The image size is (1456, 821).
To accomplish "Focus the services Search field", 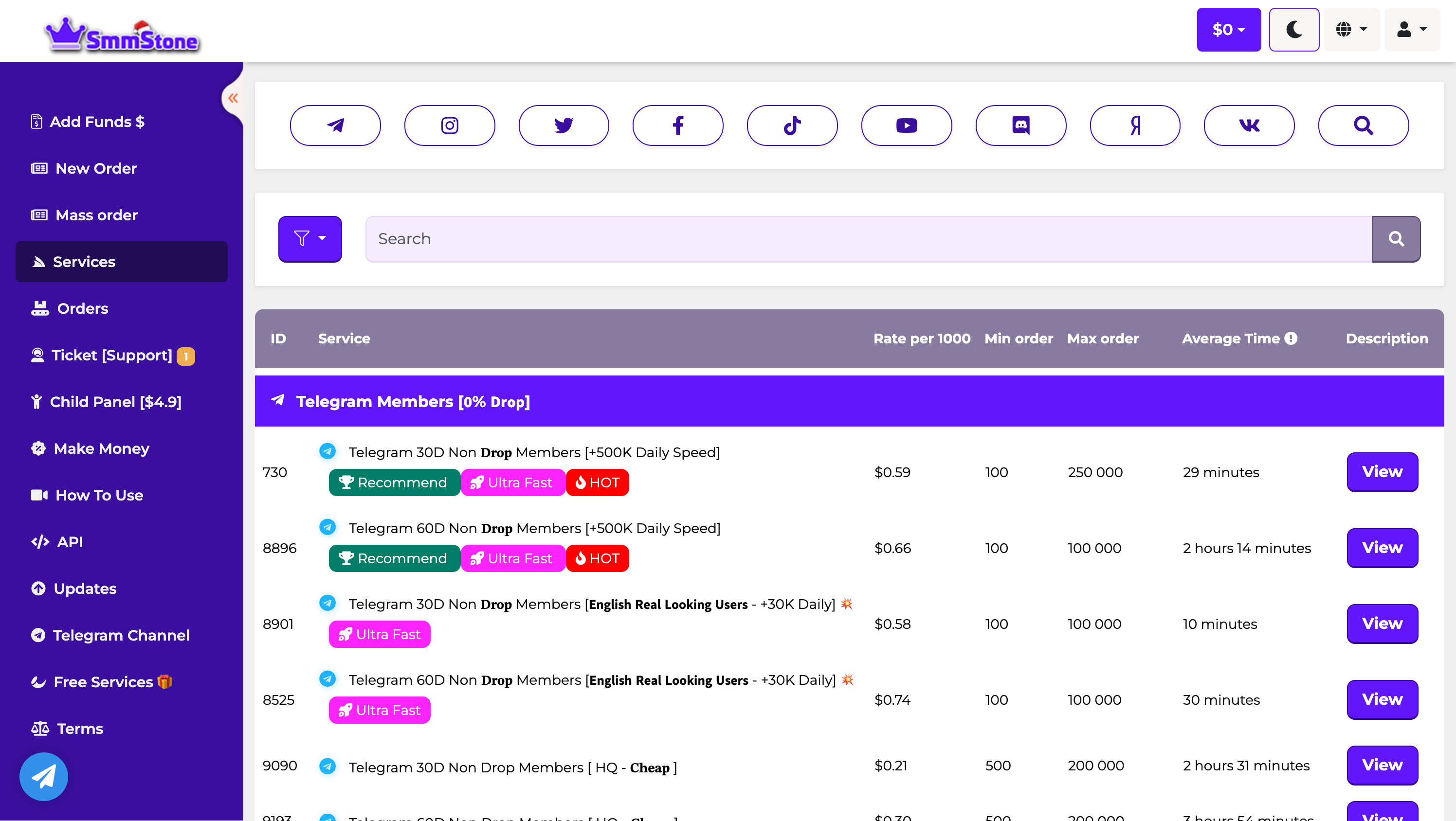I will tap(868, 239).
